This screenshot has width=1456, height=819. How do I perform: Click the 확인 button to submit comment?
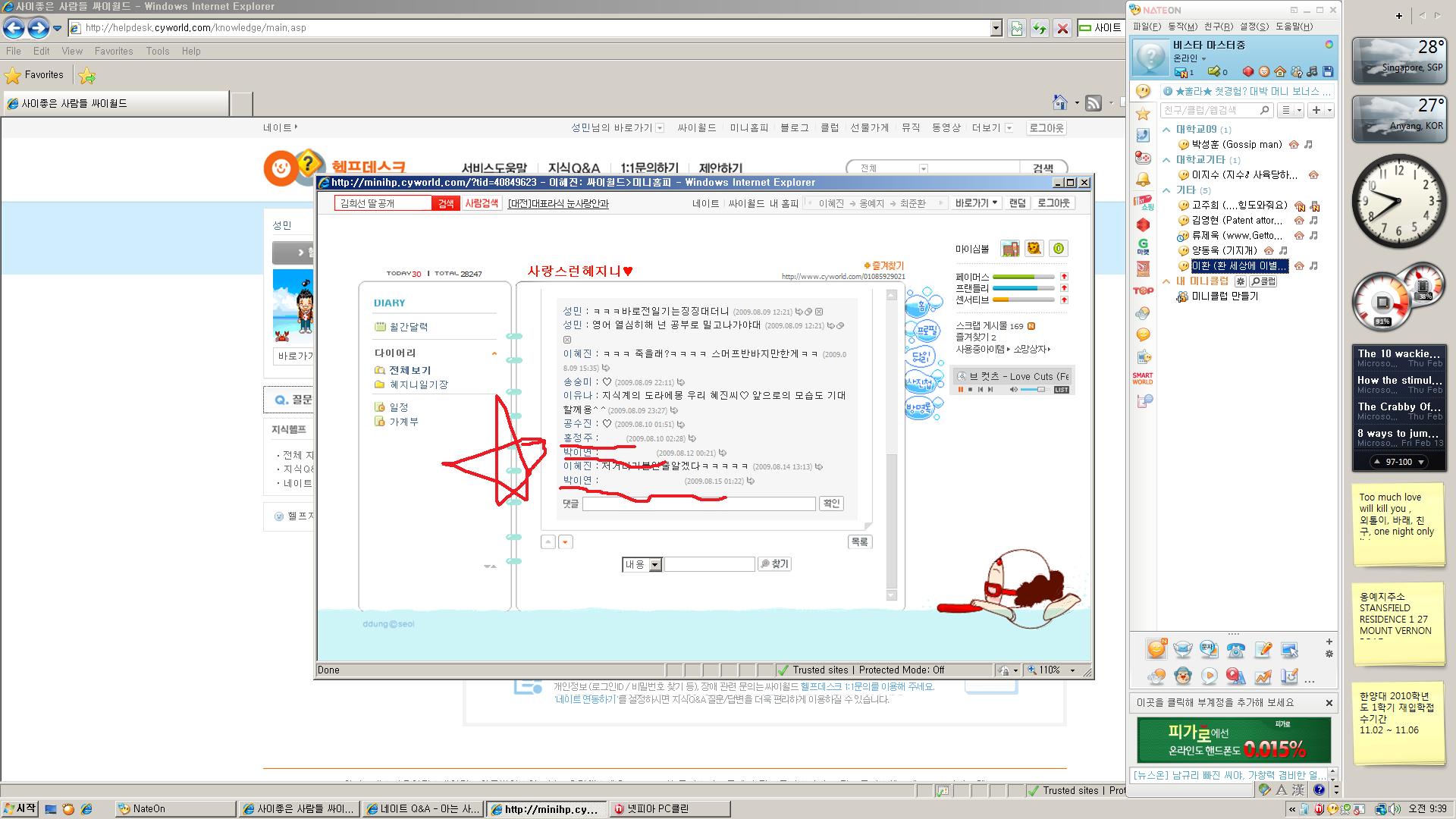(832, 504)
